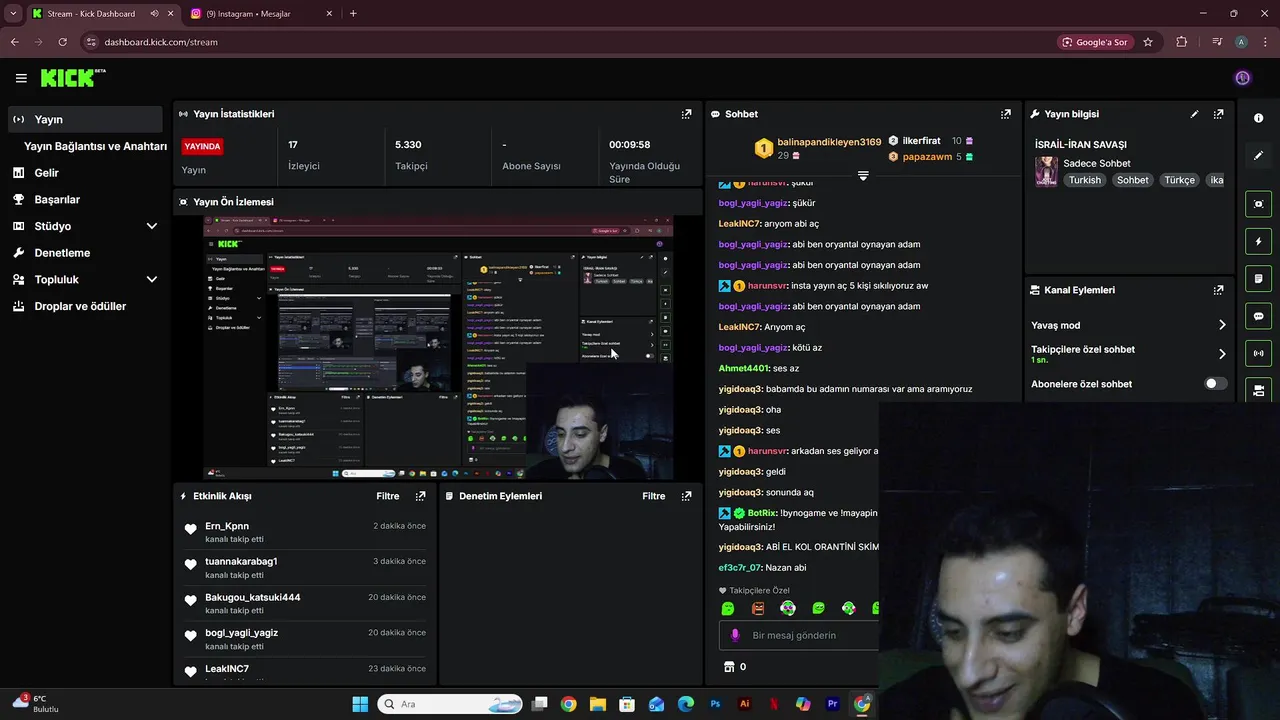Open Filtre in Etkinlik Akışı
Viewport: 1280px width, 720px height.
[x=388, y=496]
